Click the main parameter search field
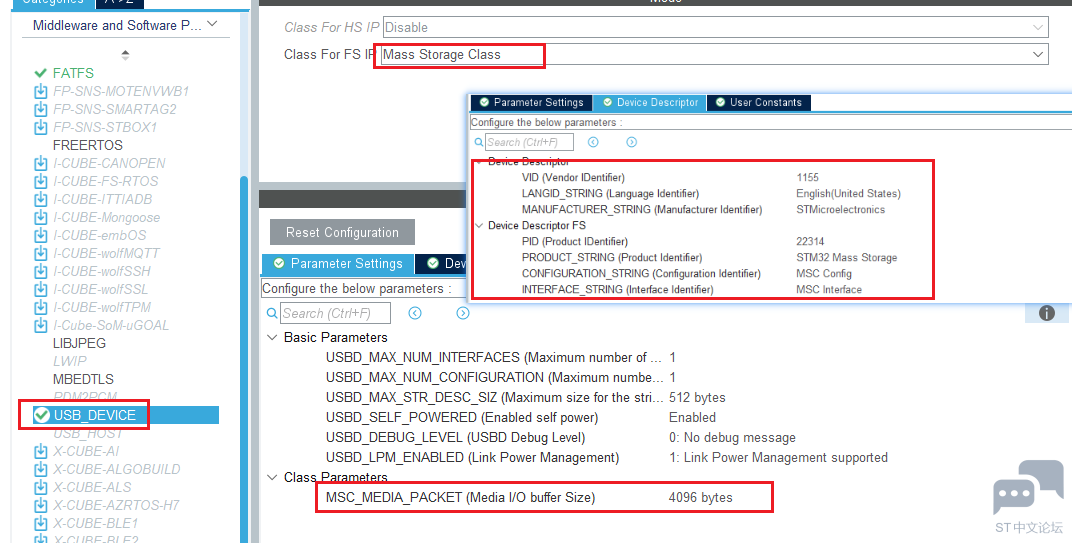Screen dimensions: 1072x543 [x=335, y=313]
